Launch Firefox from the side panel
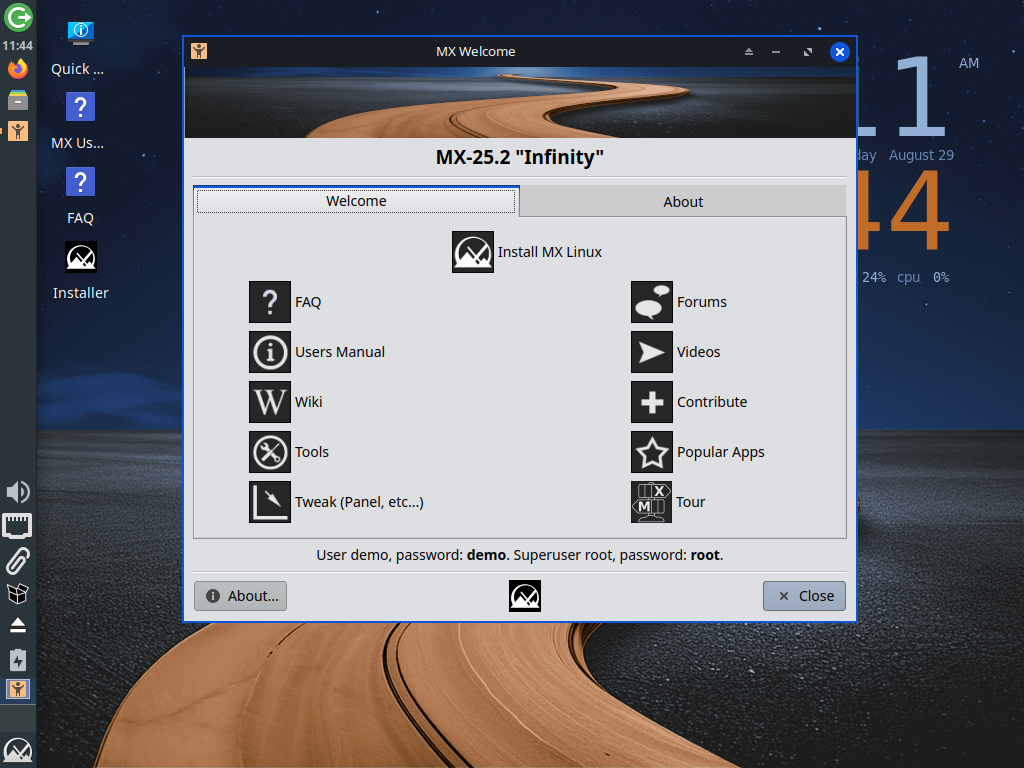The width and height of the screenshot is (1024, 768). point(18,68)
